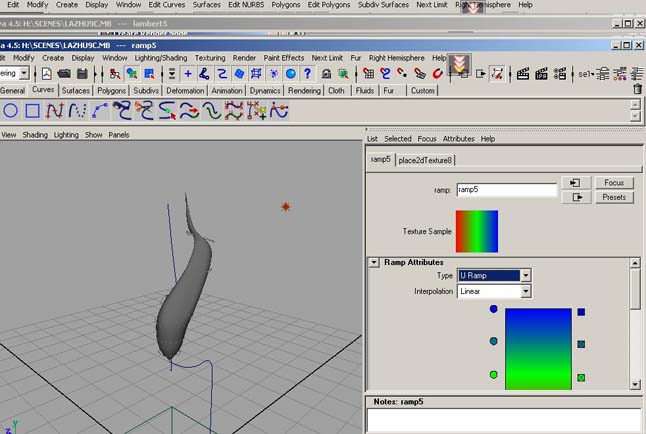Click the ramp name input field
The height and width of the screenshot is (434, 646).
[x=507, y=190]
